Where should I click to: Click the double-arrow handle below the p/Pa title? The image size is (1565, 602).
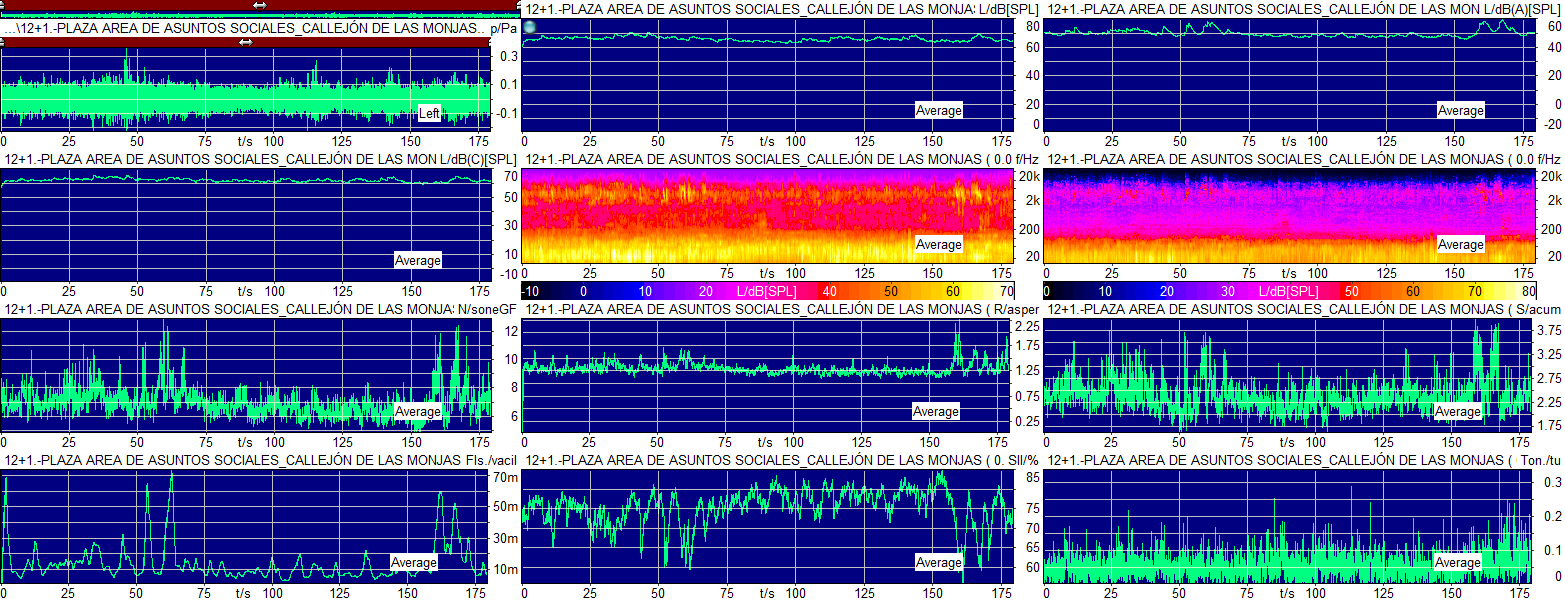coord(246,42)
